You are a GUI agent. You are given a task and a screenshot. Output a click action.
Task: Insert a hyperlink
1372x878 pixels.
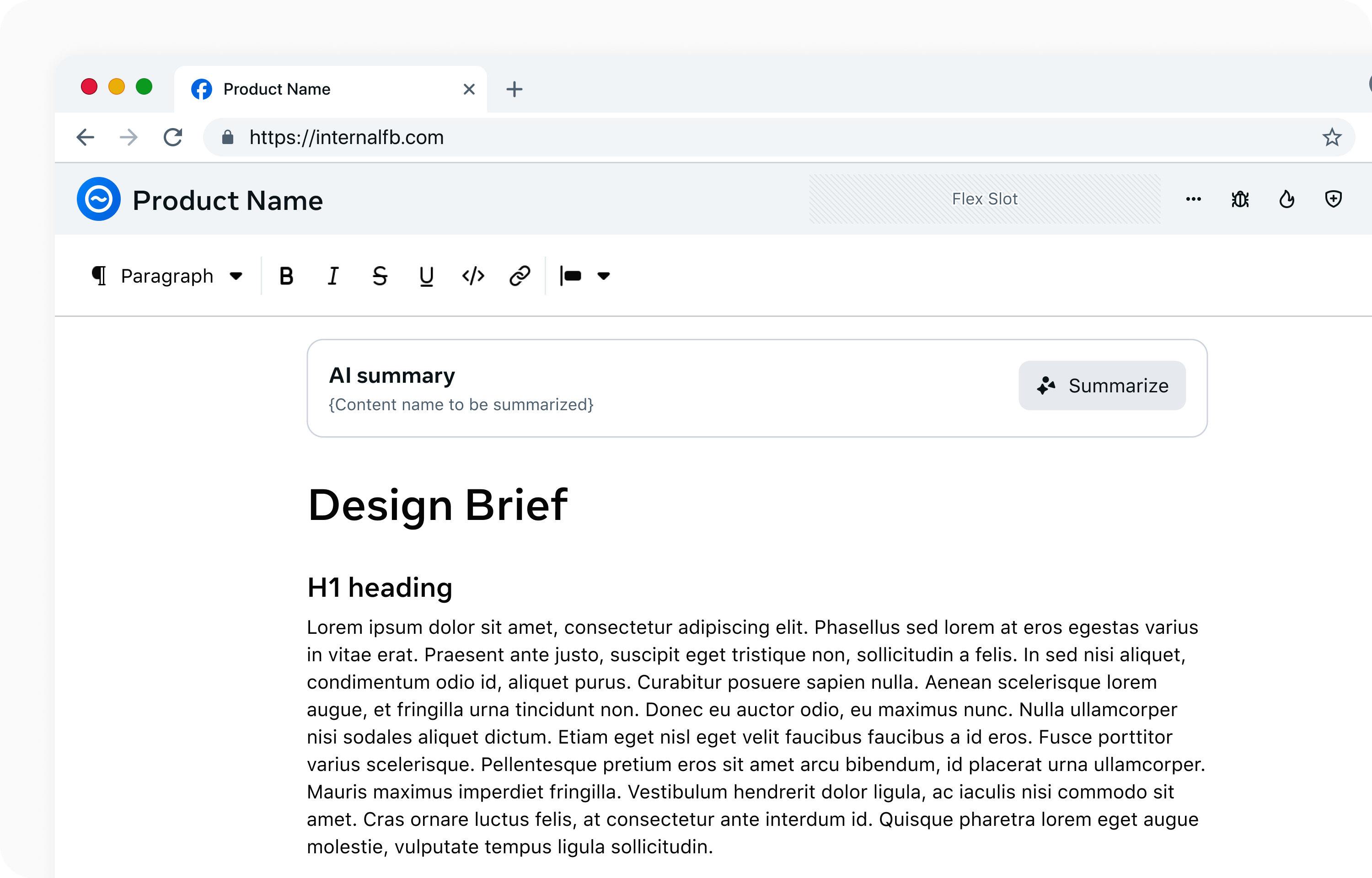[520, 276]
